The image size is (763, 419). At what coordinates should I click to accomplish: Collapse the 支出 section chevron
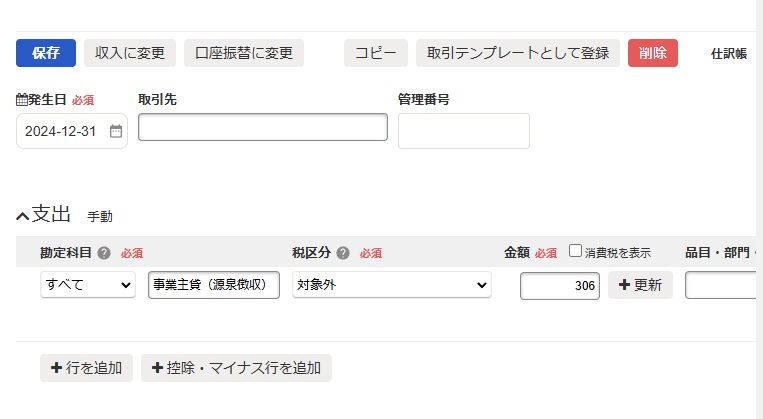point(22,216)
